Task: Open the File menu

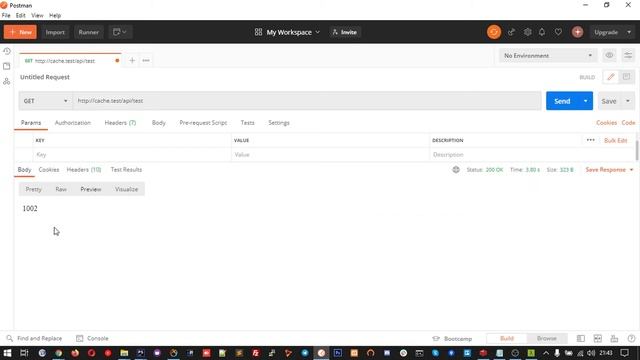Action: pos(6,15)
